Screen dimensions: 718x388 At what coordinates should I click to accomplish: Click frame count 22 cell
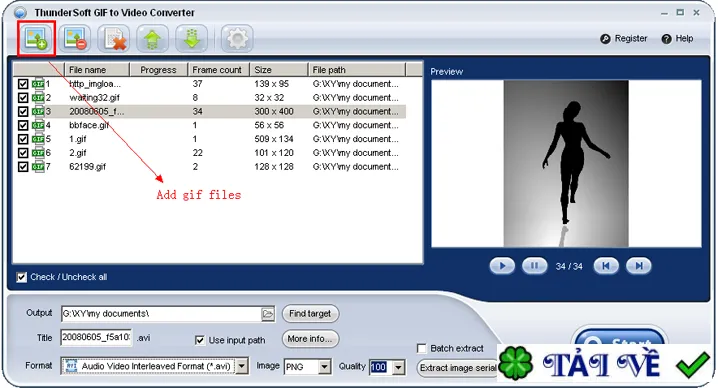pos(197,153)
